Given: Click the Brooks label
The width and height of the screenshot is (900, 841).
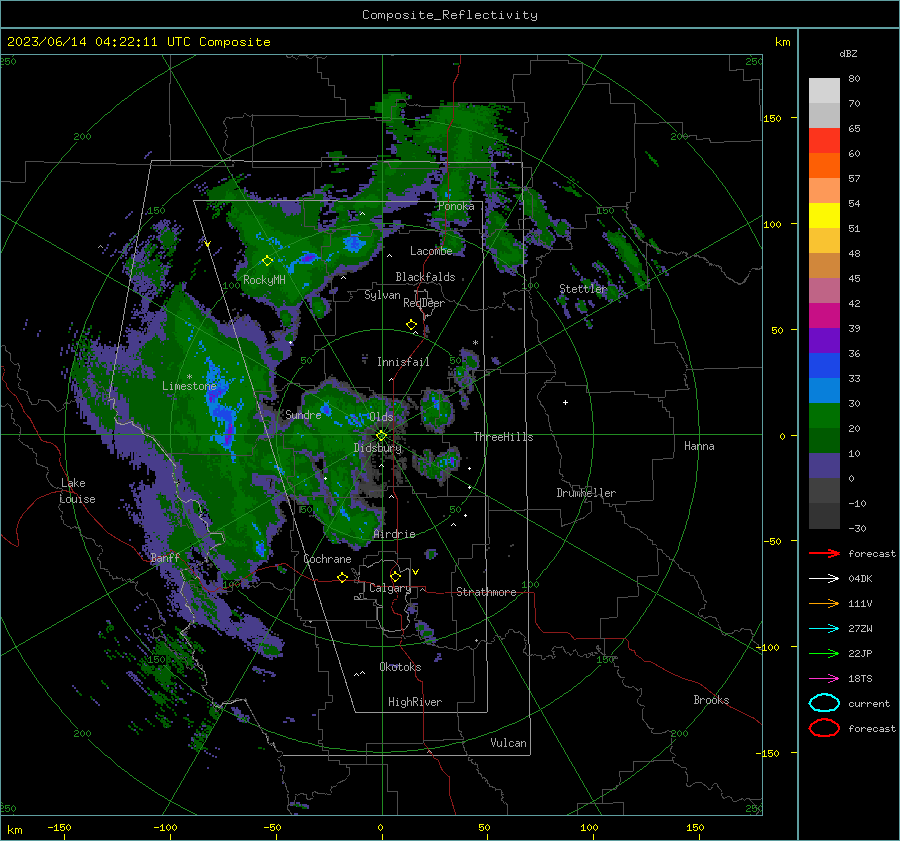Looking at the screenshot, I should [711, 700].
